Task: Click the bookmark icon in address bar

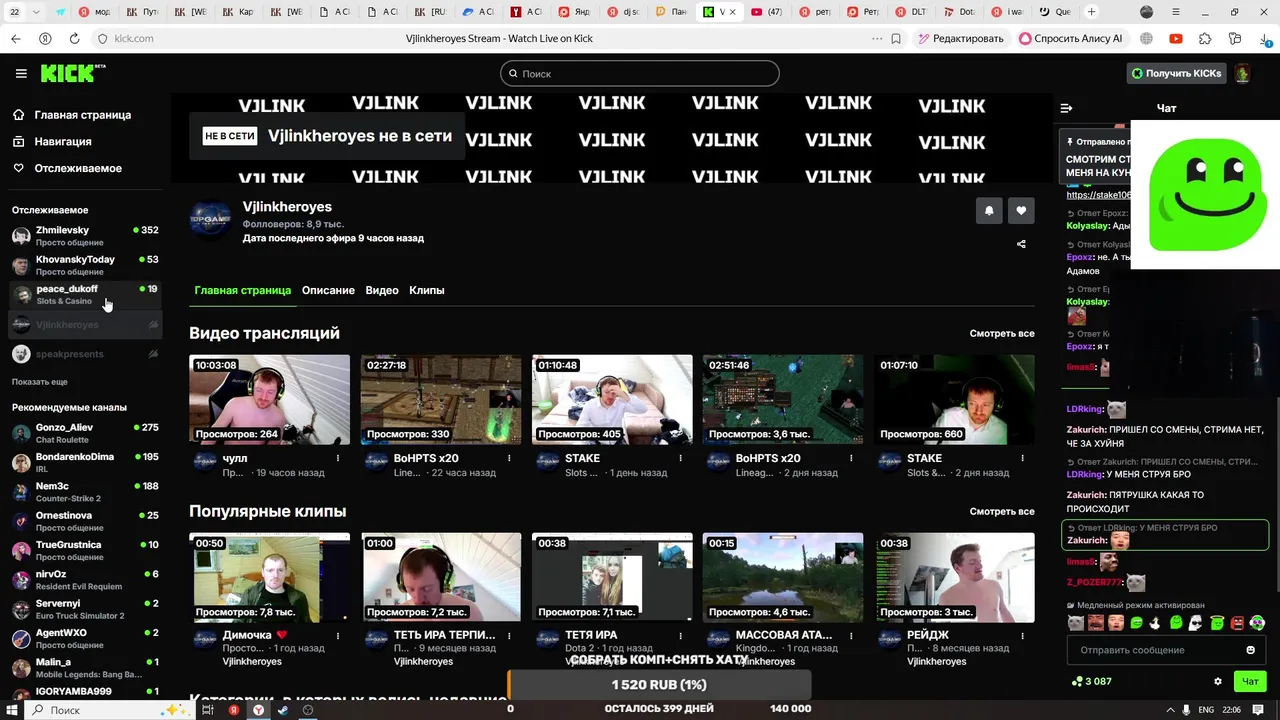Action: point(896,38)
